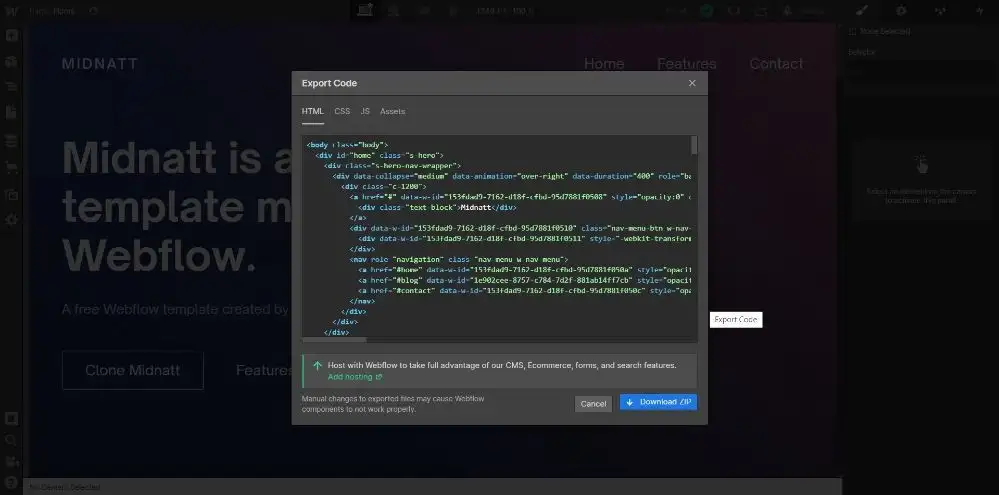Open the Pages panel
The height and width of the screenshot is (495, 999).
point(11,113)
